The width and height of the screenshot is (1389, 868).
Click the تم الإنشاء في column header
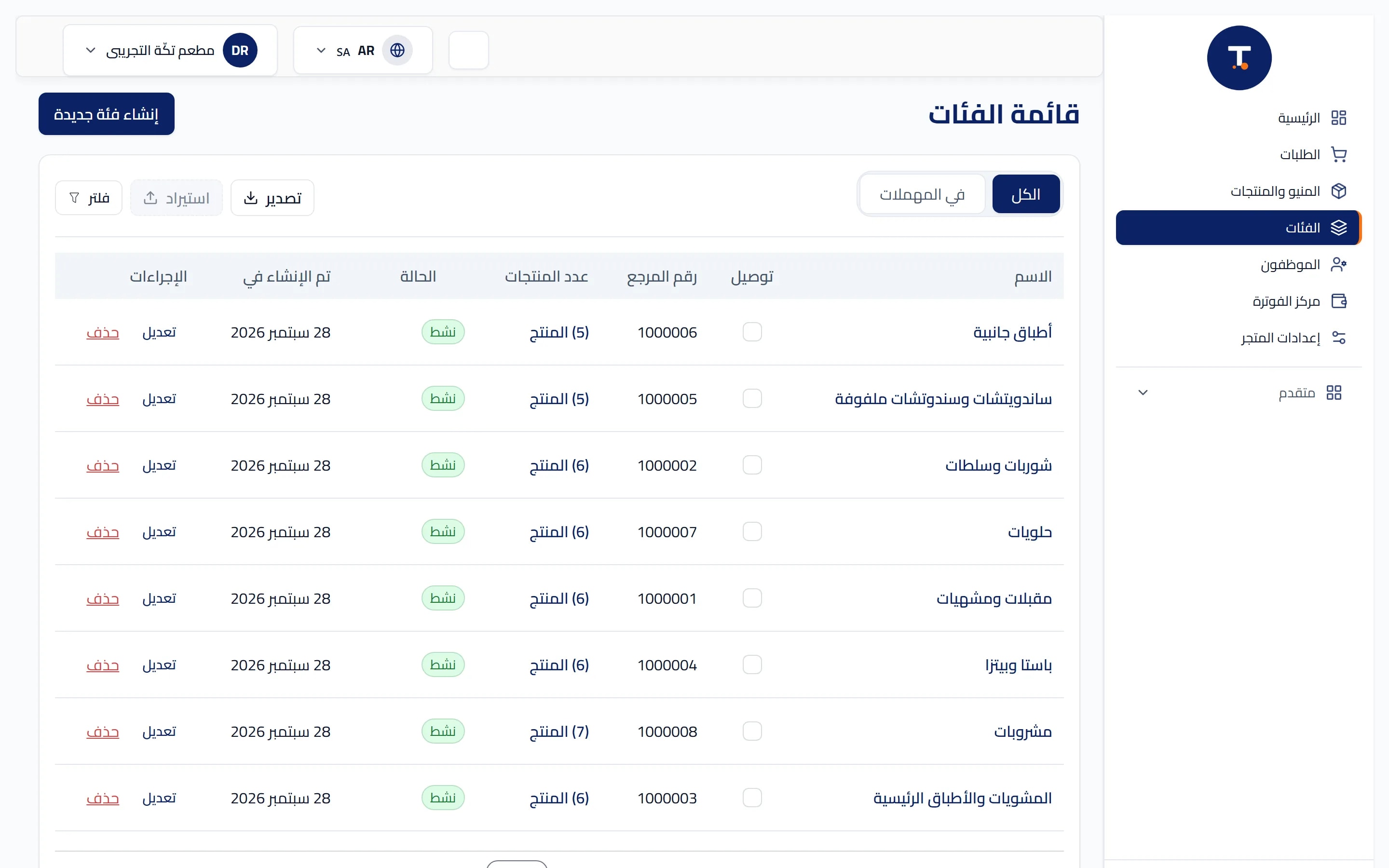pyautogui.click(x=286, y=277)
